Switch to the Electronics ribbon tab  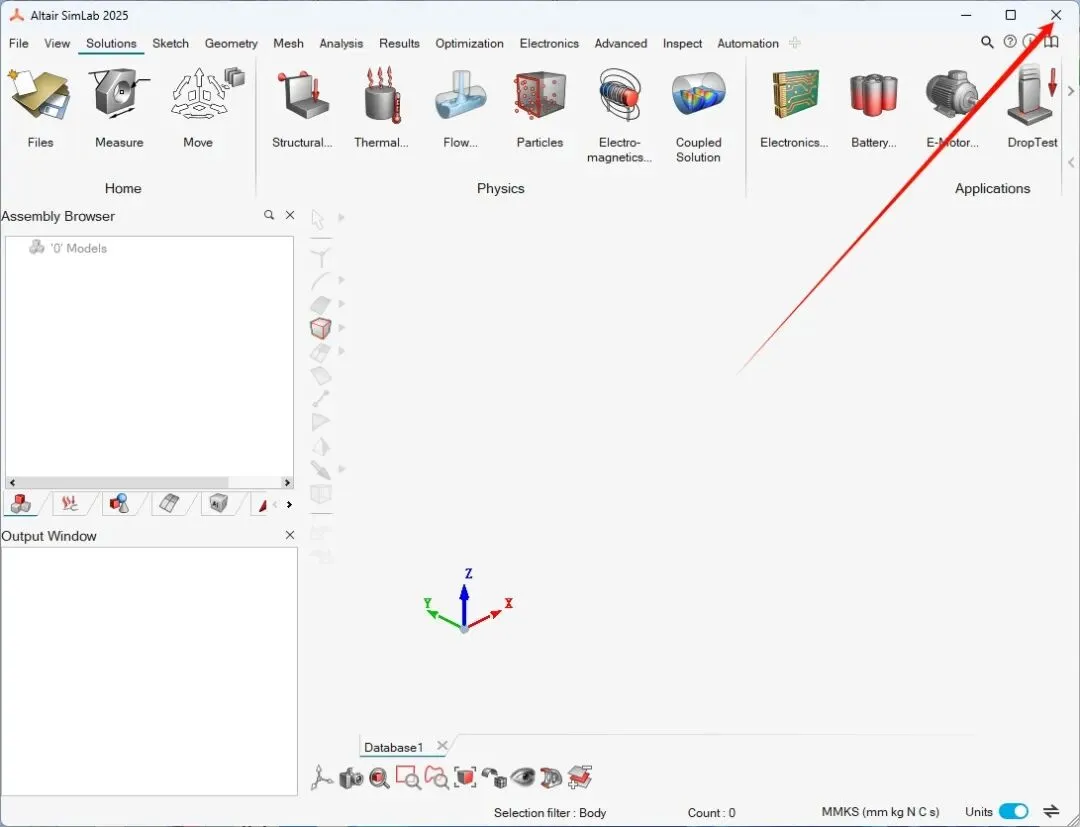tap(549, 43)
